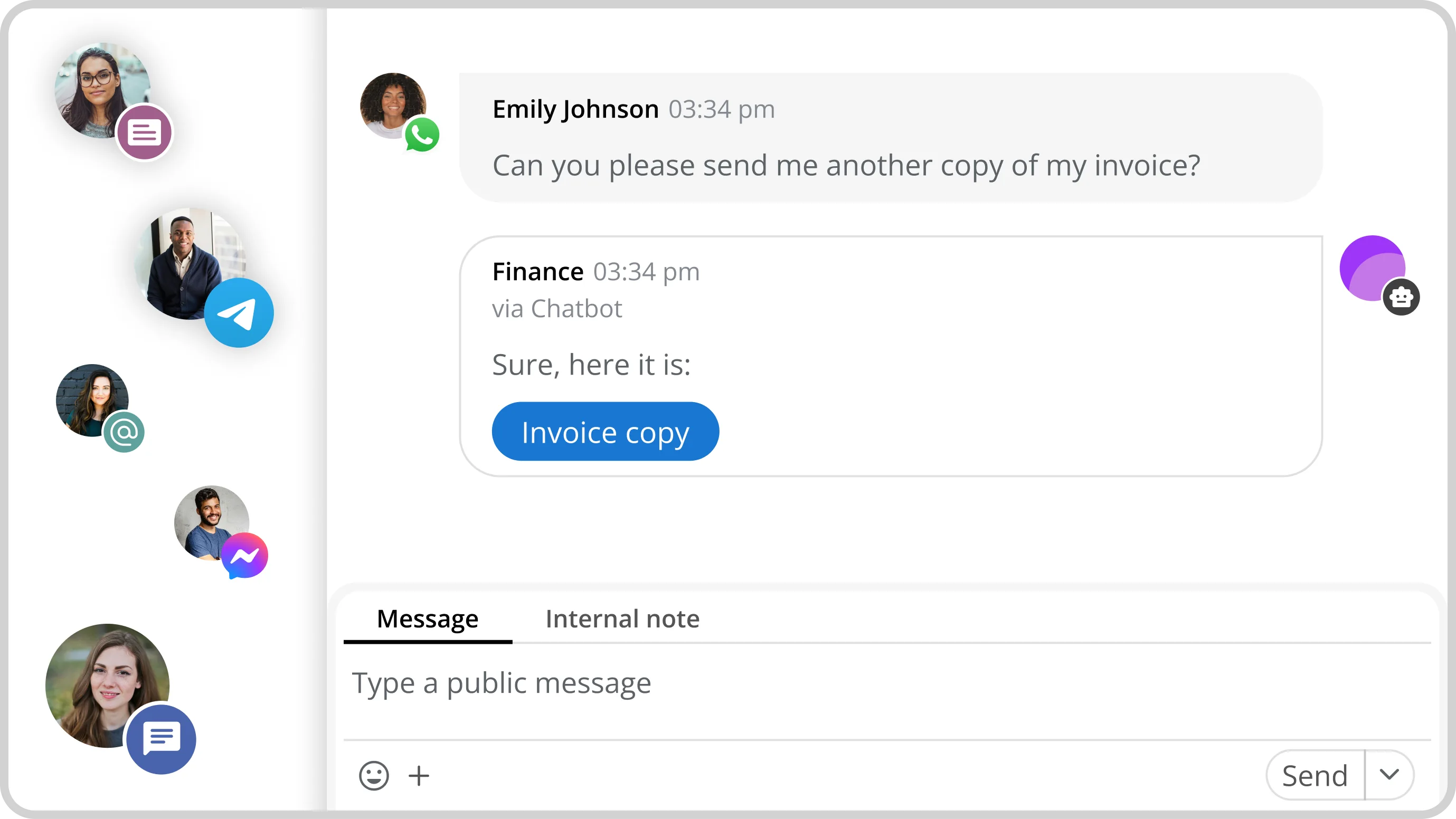Click the WhatsApp badge on Emily's avatar
The image size is (1456, 819).
(422, 135)
